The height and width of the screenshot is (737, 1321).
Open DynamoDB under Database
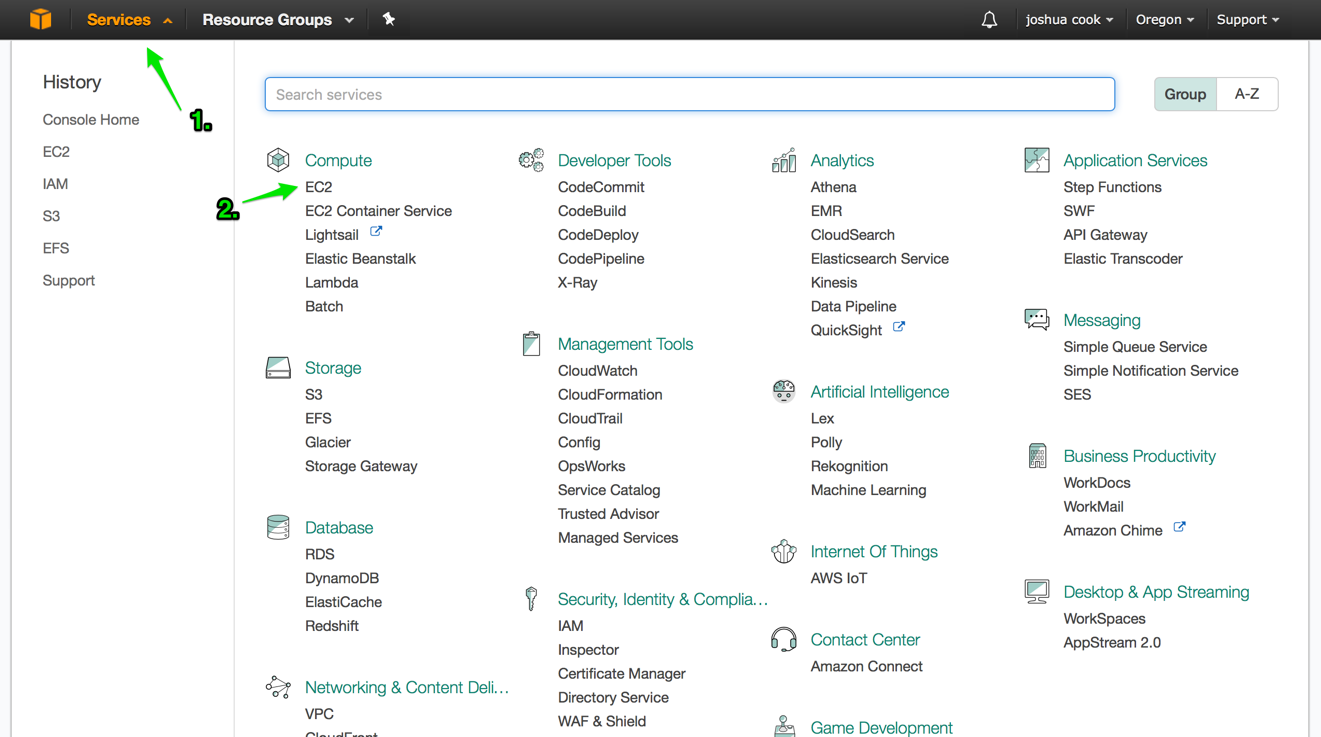click(342, 578)
